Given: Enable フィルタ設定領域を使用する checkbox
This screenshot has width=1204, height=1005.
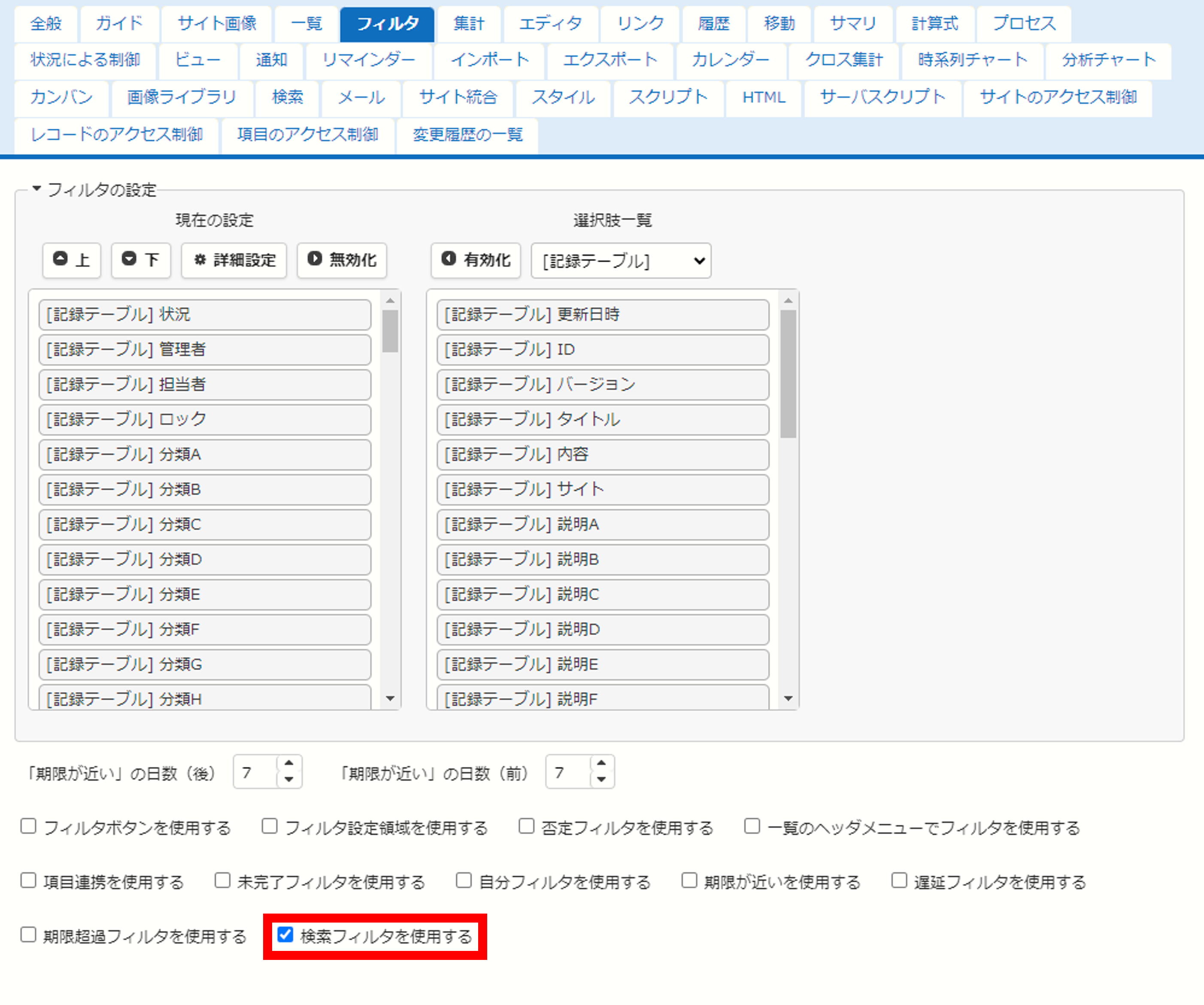Looking at the screenshot, I should [270, 826].
